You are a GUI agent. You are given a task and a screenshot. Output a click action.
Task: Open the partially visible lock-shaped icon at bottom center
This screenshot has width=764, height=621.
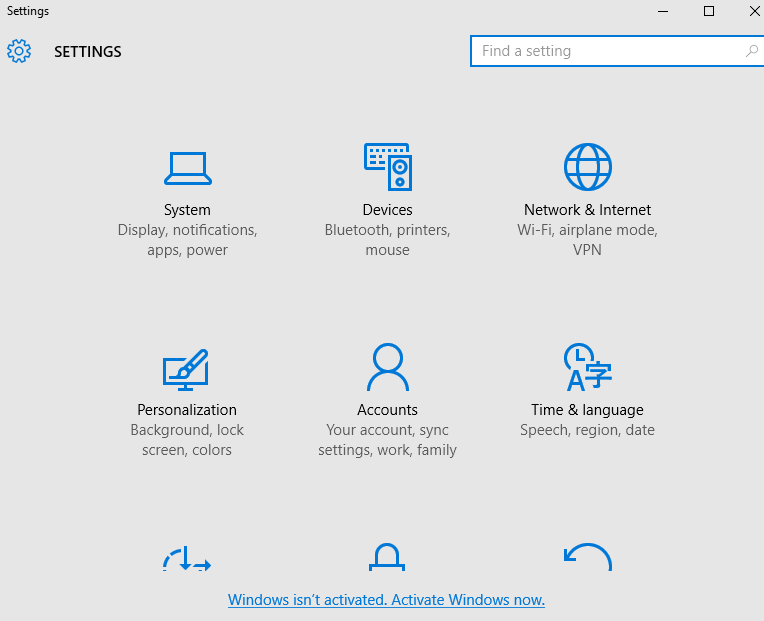[x=387, y=556]
